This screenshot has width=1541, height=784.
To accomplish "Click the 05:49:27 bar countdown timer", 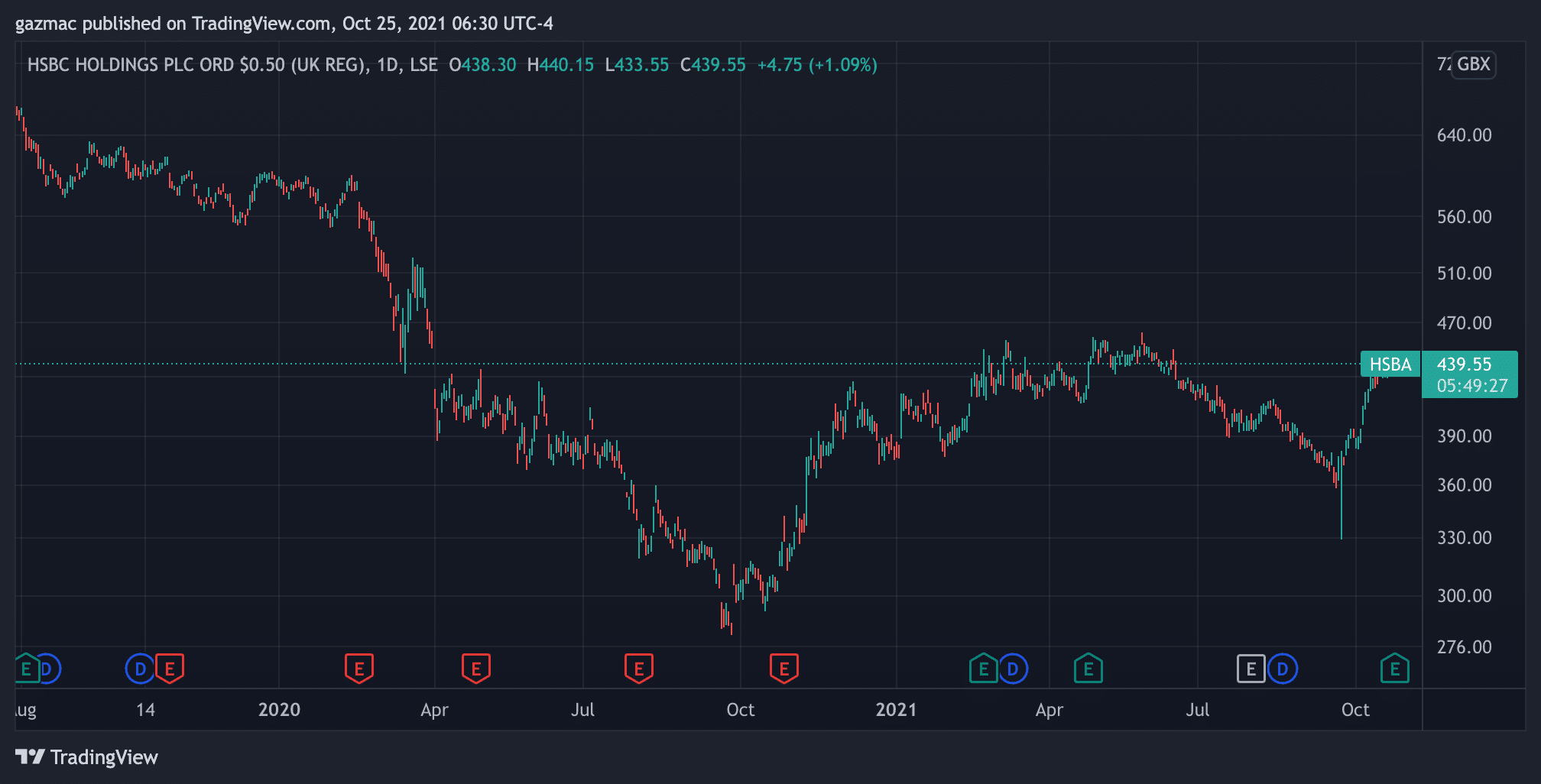I will [1472, 386].
